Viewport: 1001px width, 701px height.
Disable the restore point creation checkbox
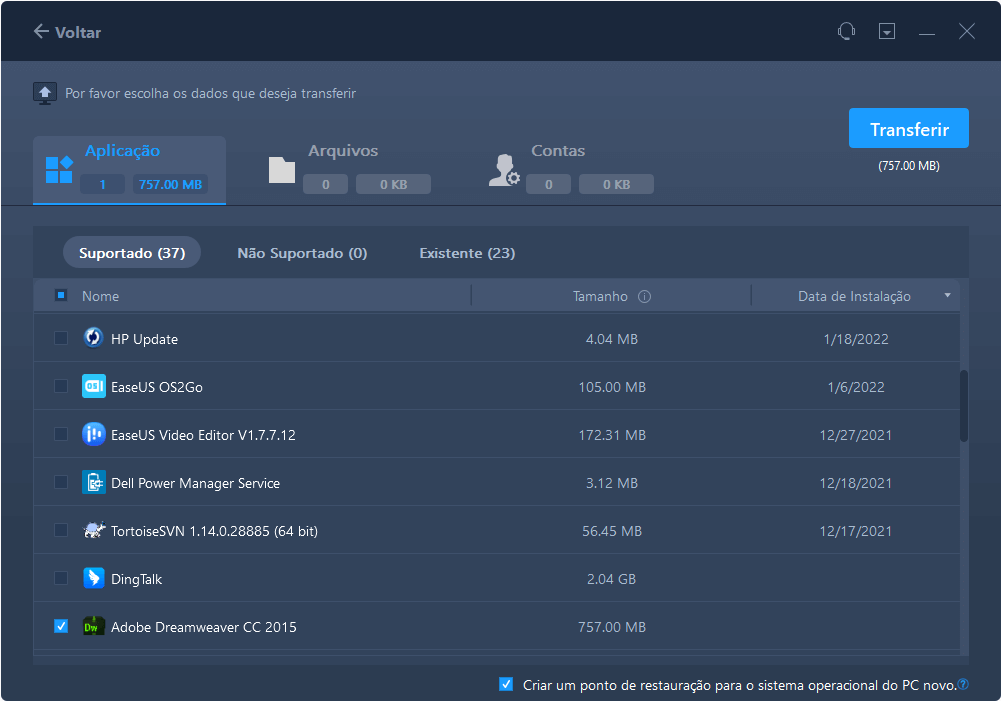pos(506,685)
